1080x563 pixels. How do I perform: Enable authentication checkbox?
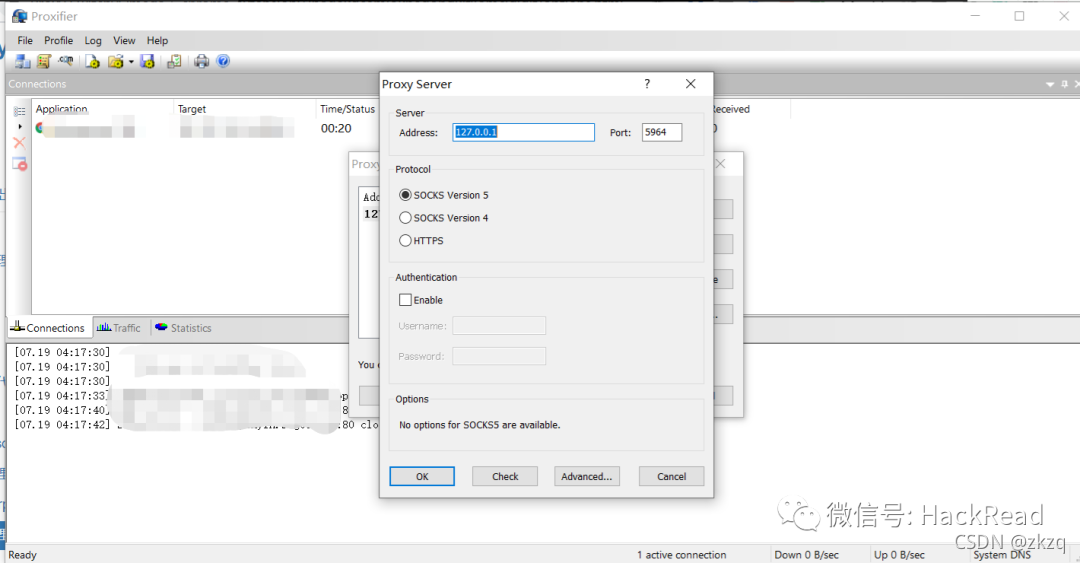tap(406, 300)
